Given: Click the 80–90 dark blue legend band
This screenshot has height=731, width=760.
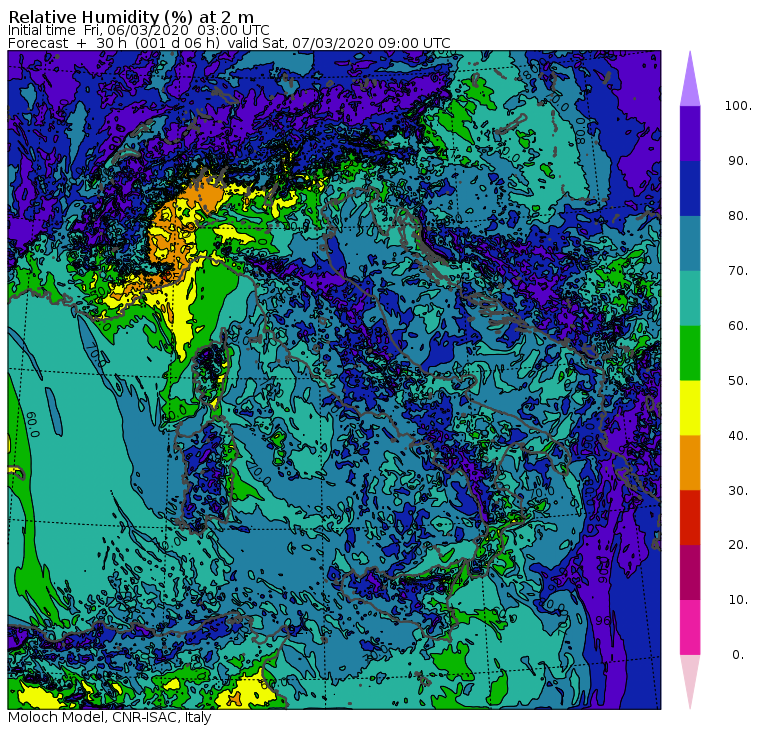Looking at the screenshot, I should tap(690, 188).
